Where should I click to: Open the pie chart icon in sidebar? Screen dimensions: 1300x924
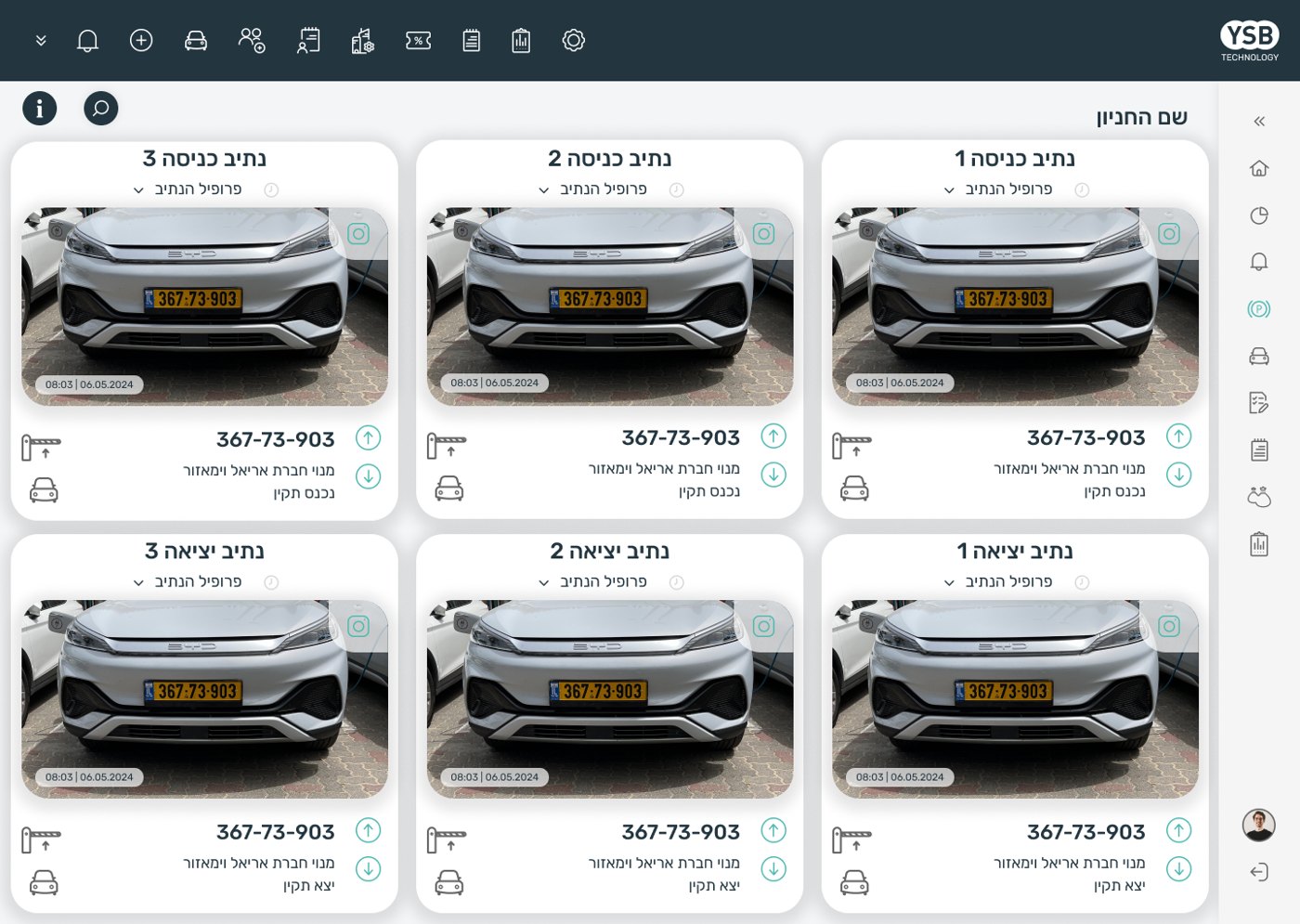pos(1259,215)
